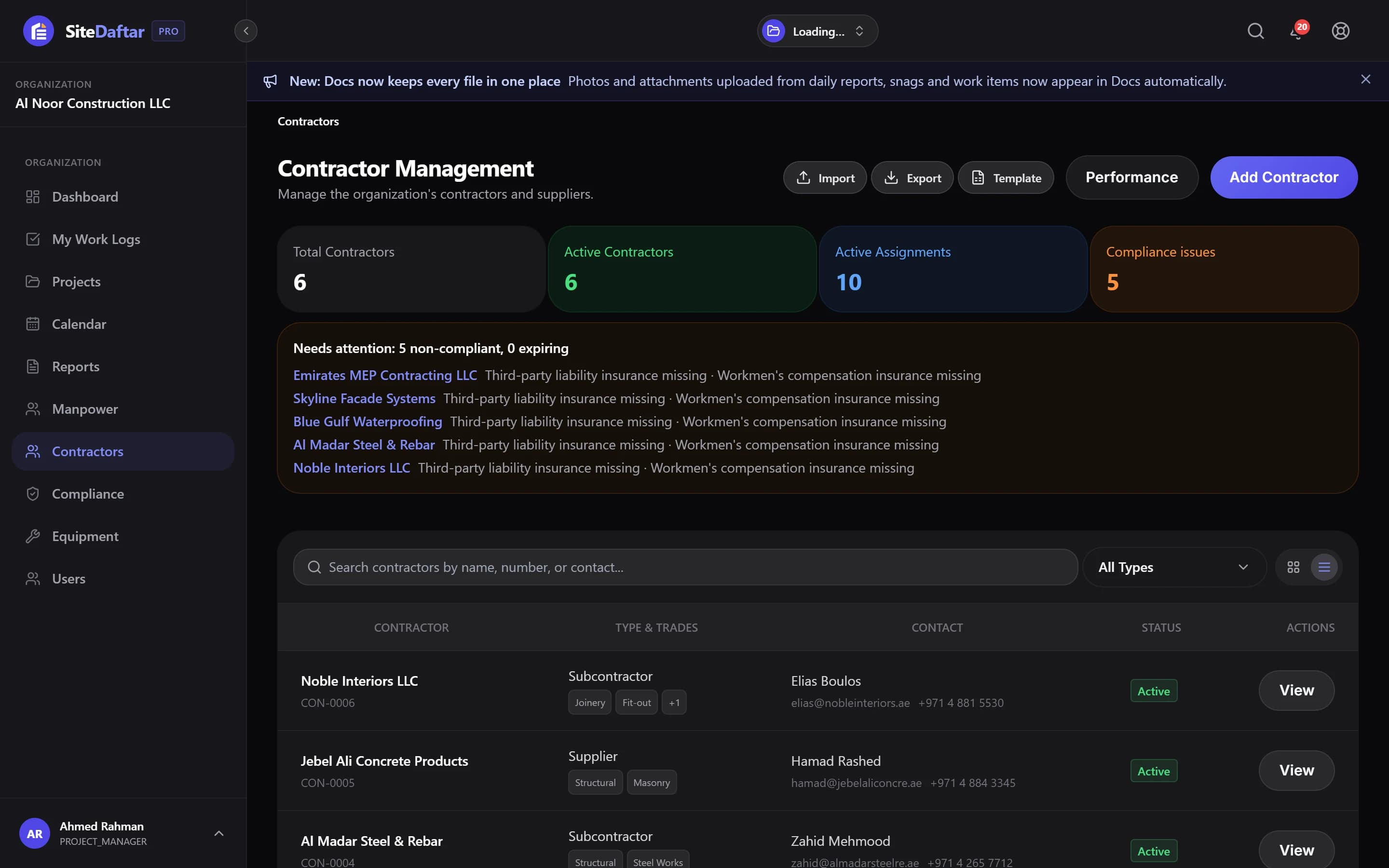Click the megaphone announcement icon
Viewport: 1389px width, 868px height.
271,81
